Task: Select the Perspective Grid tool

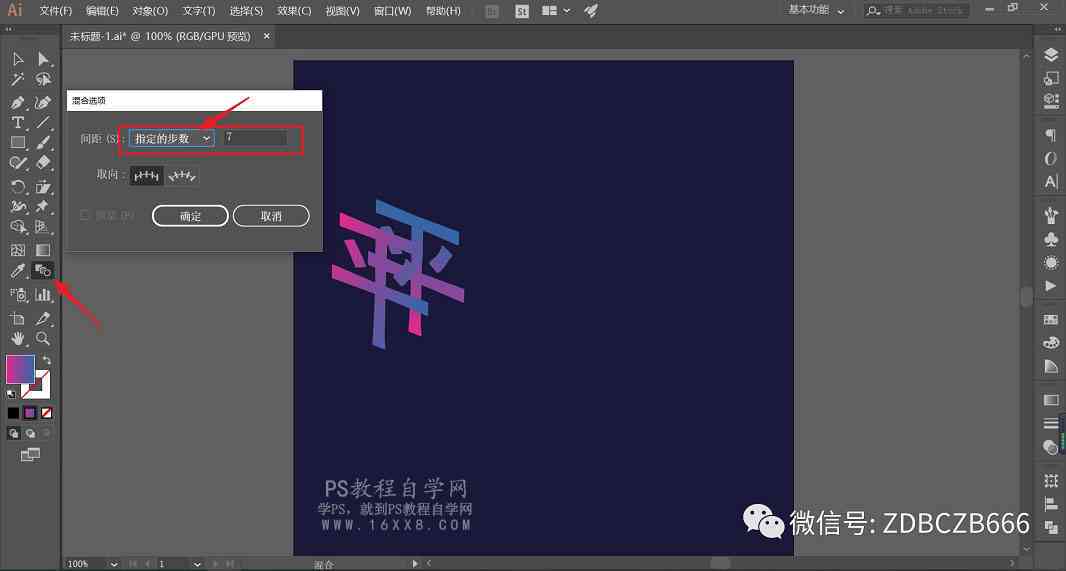Action: click(x=43, y=226)
